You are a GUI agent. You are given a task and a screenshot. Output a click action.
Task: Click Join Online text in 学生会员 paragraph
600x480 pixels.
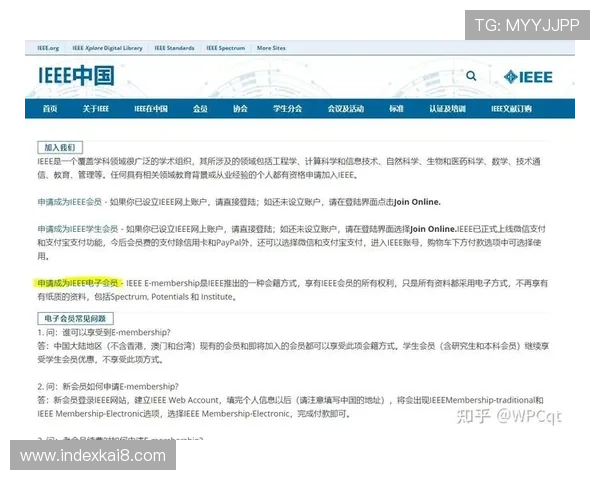point(433,229)
